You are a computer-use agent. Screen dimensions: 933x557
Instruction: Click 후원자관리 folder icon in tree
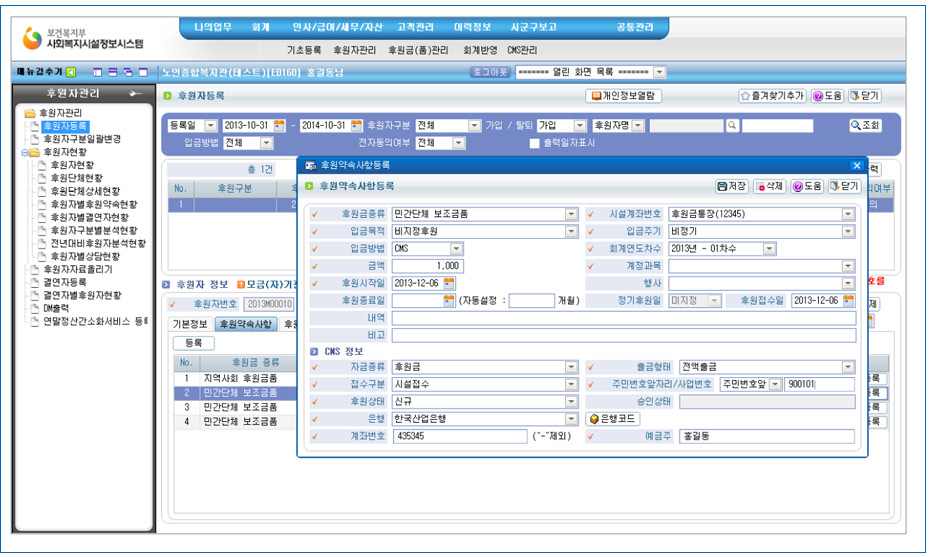click(x=30, y=113)
